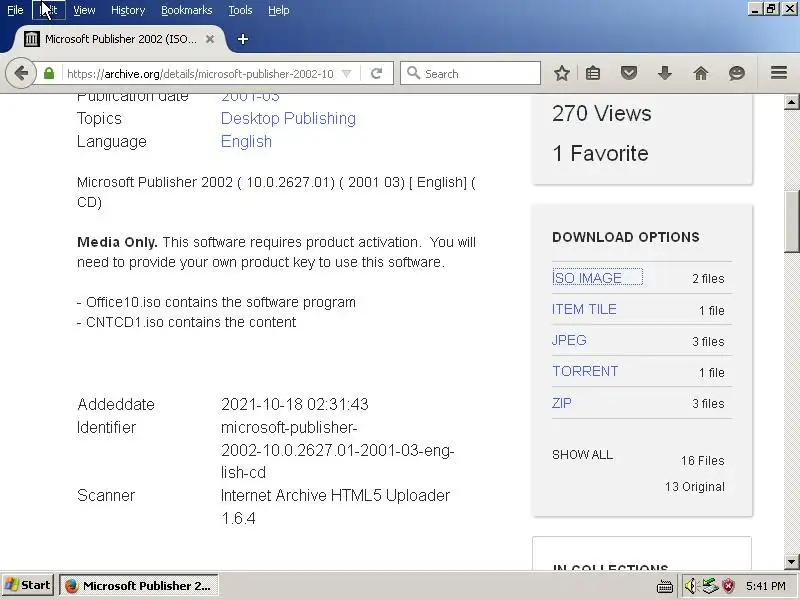This screenshot has width=800, height=600.
Task: Click the network connection tray icon
Action: point(710,586)
